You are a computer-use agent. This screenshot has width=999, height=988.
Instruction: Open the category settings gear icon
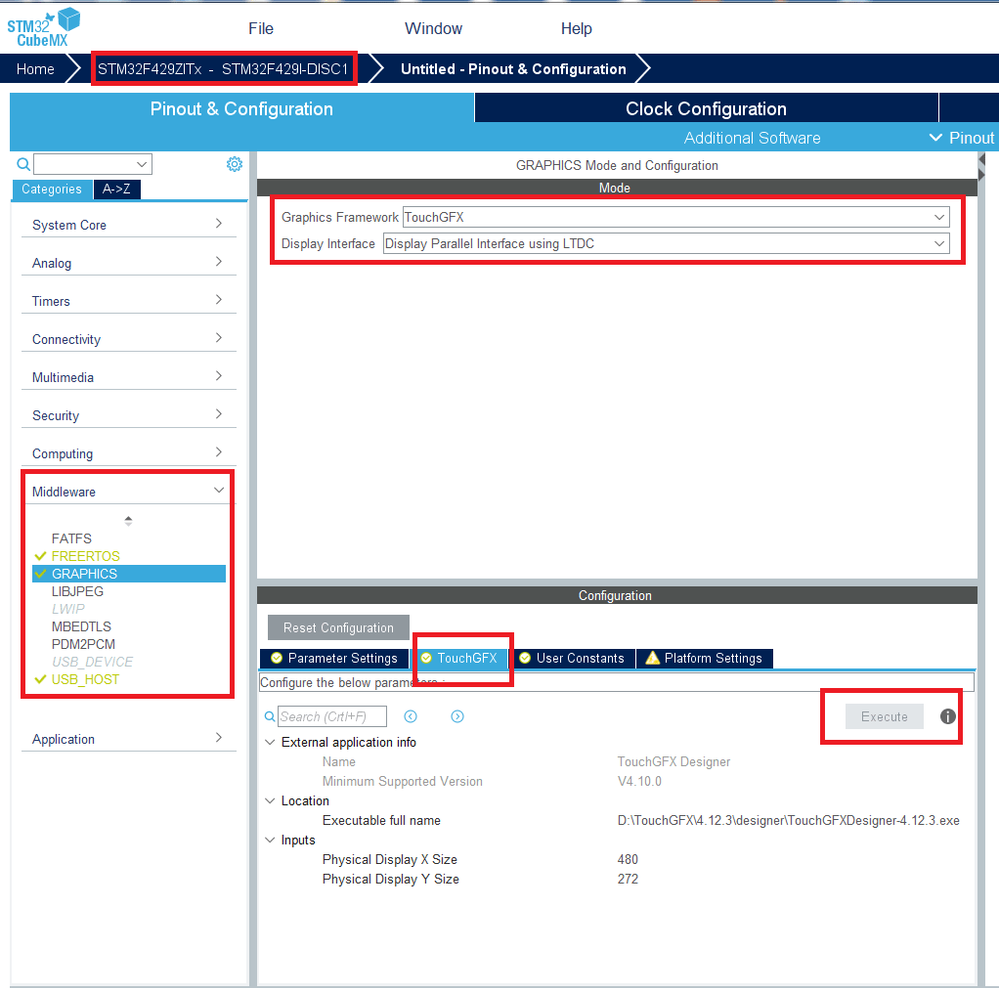pos(234,164)
